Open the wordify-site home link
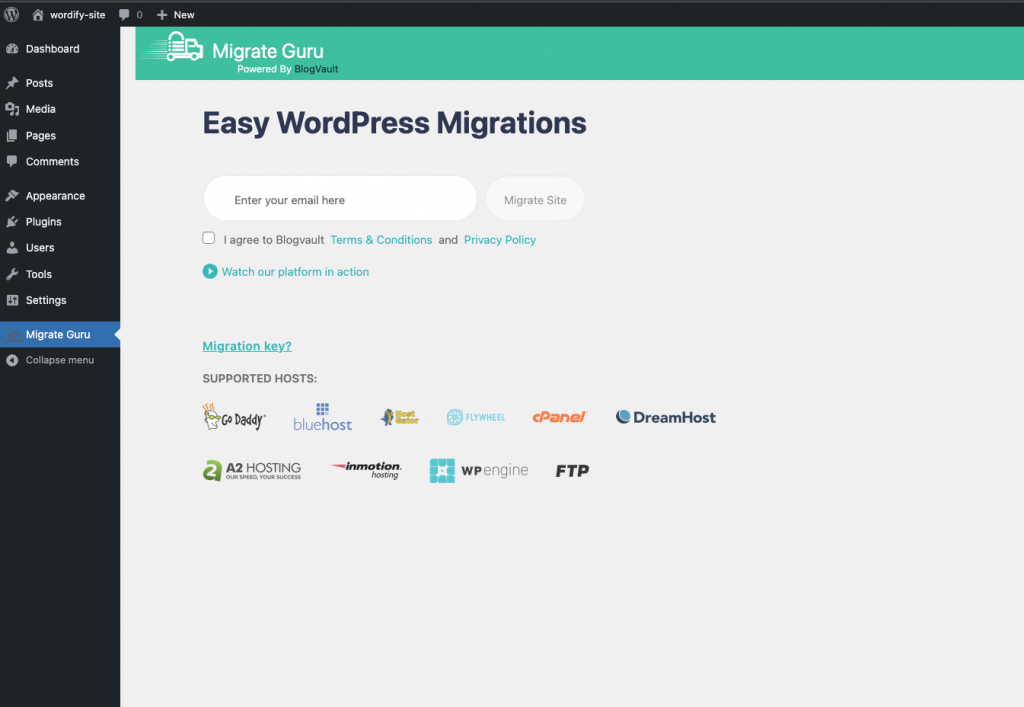The image size is (1024, 707). (68, 14)
